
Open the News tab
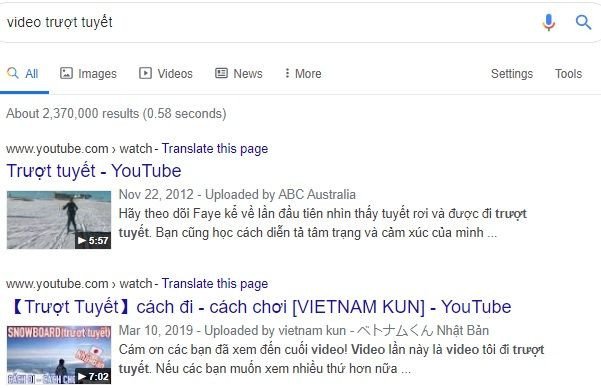click(x=239, y=74)
